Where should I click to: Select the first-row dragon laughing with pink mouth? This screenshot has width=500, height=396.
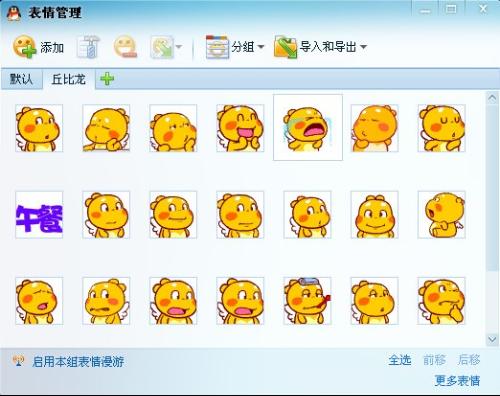pyautogui.click(x=240, y=128)
